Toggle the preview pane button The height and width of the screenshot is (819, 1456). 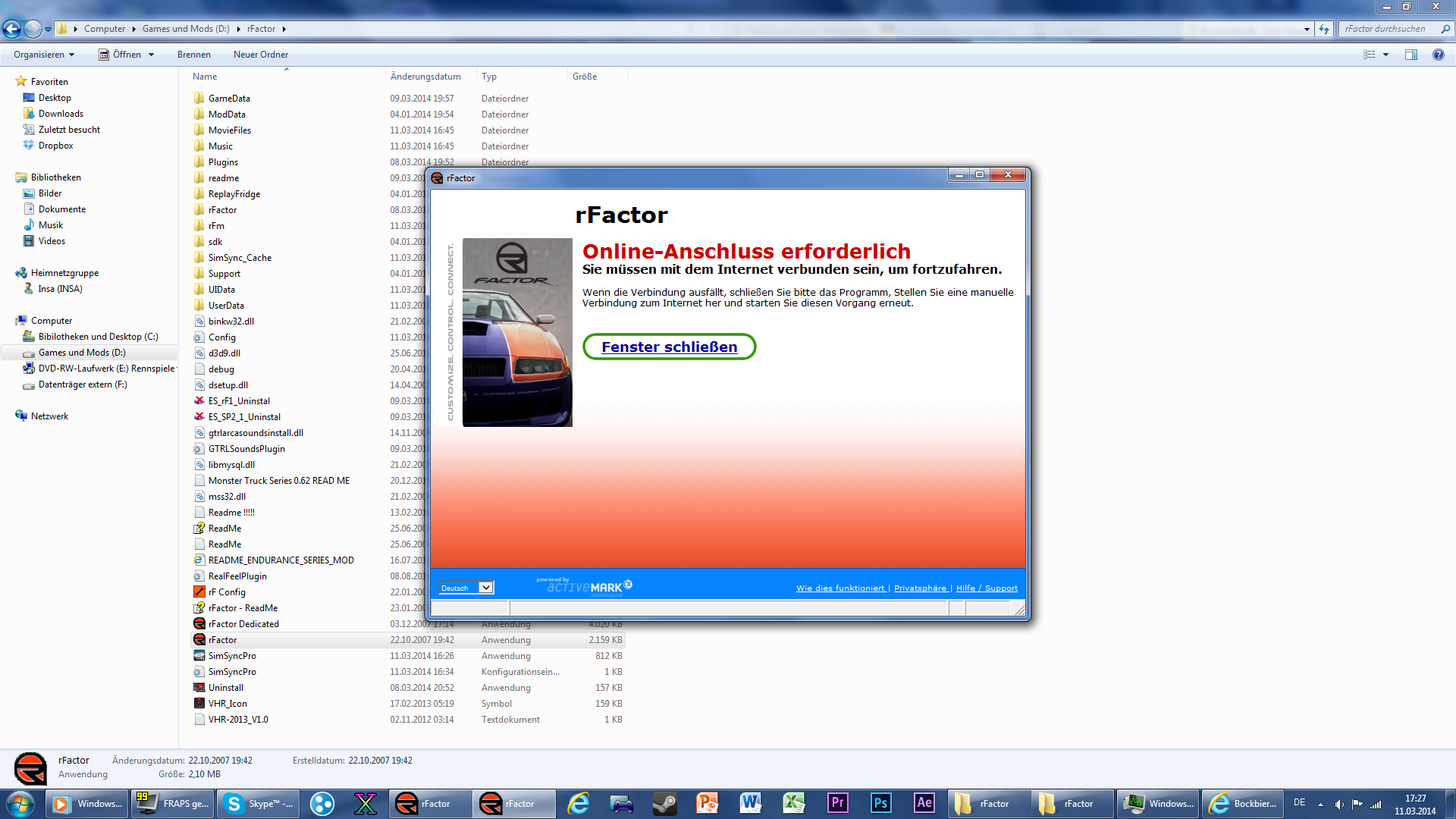[1411, 55]
